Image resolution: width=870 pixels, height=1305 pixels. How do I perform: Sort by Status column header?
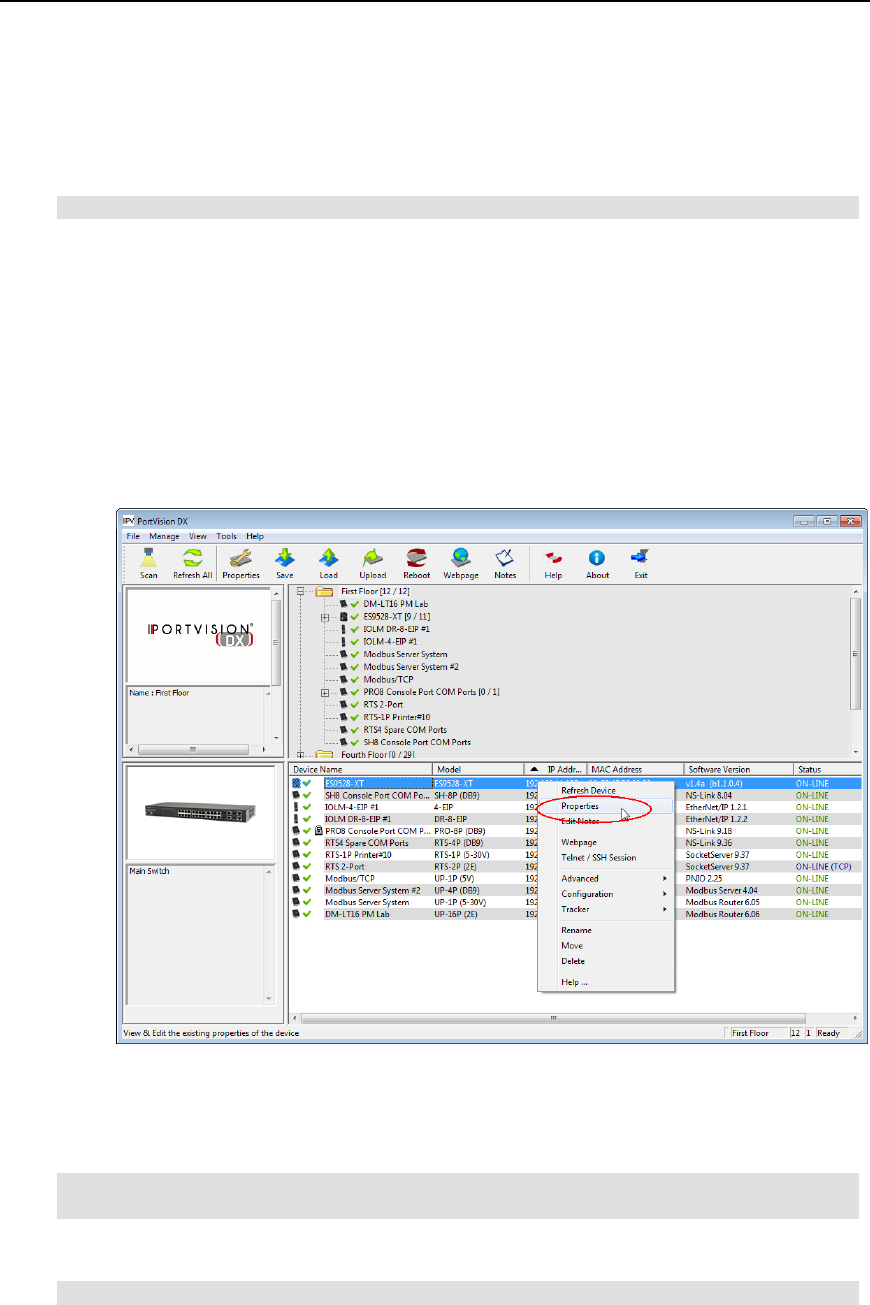coord(826,769)
